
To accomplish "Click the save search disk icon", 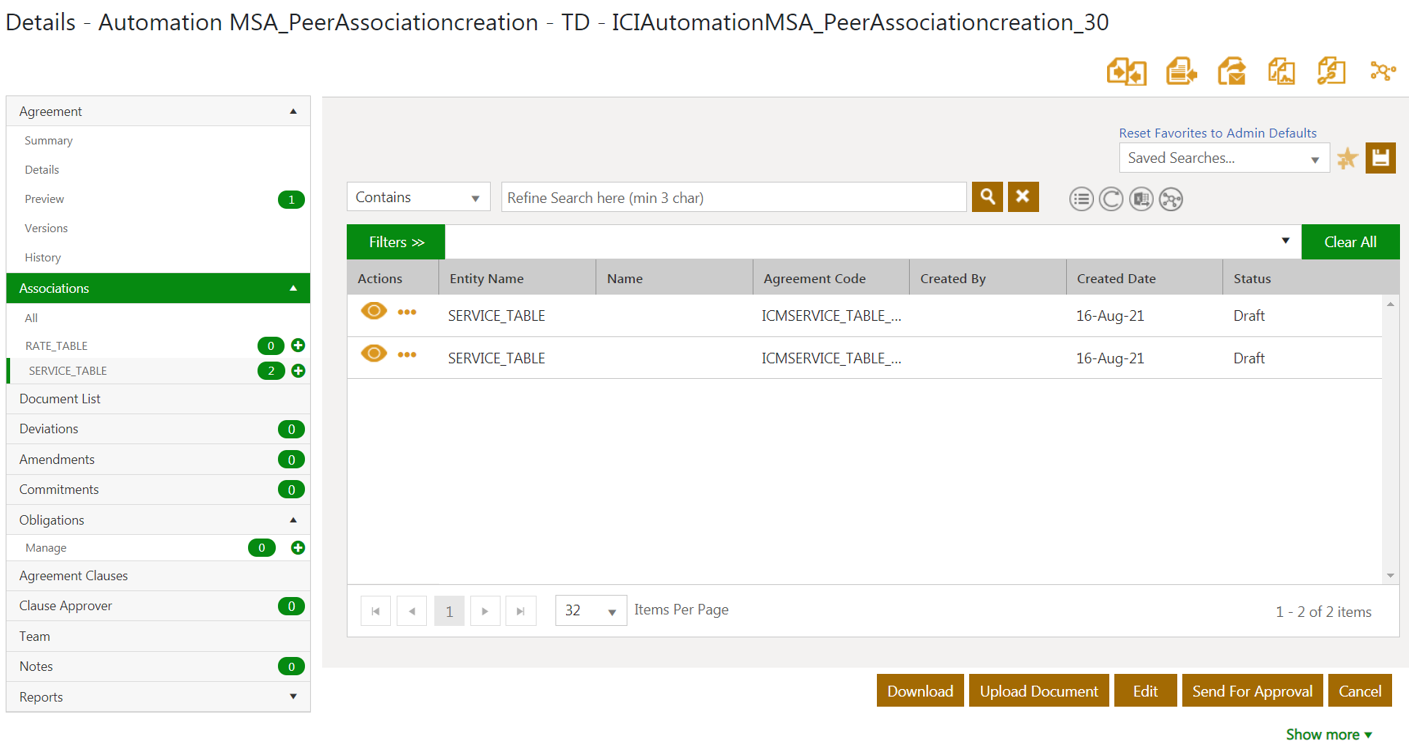I will point(1380,158).
